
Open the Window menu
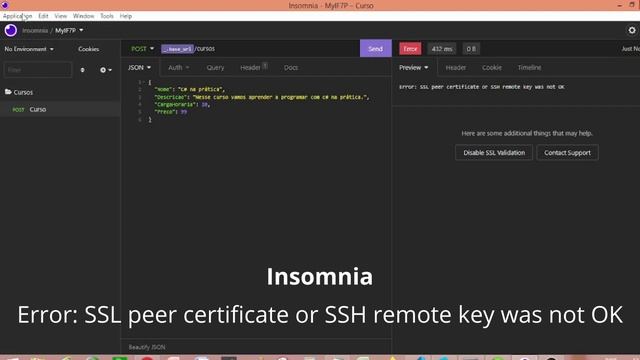[x=83, y=16]
